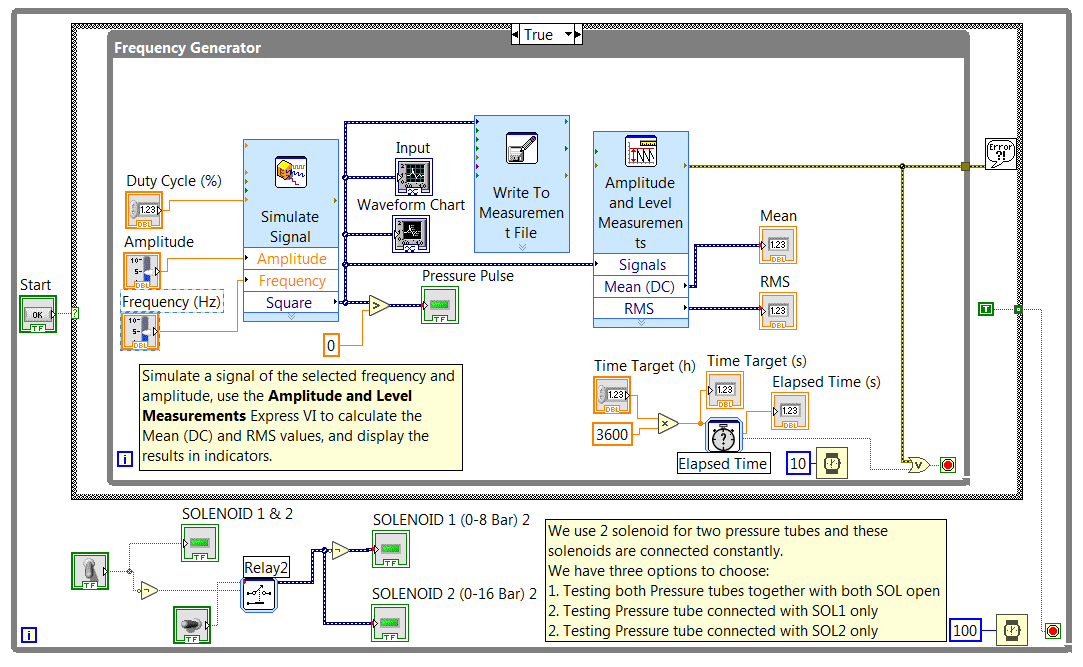Click the Wait timer wired to the 10 constant
This screenshot has height=667, width=1083.
(x=832, y=462)
